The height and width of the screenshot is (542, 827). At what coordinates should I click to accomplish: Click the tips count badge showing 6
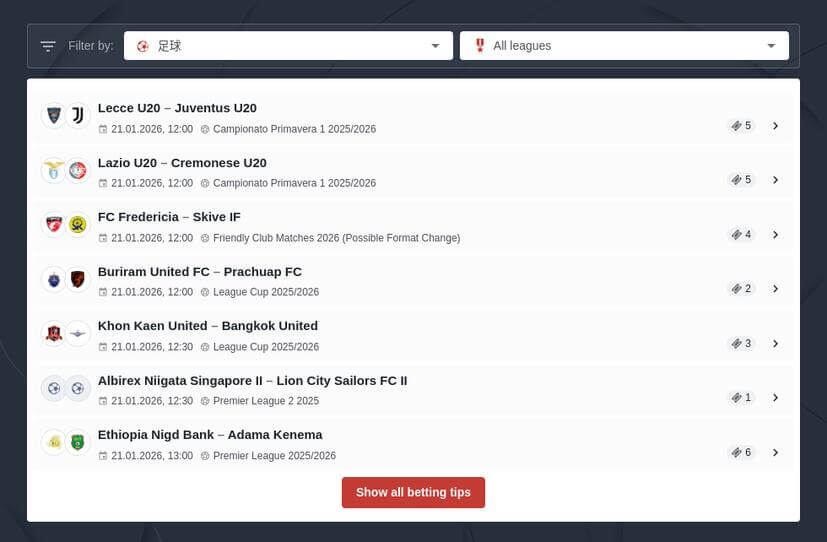click(741, 452)
